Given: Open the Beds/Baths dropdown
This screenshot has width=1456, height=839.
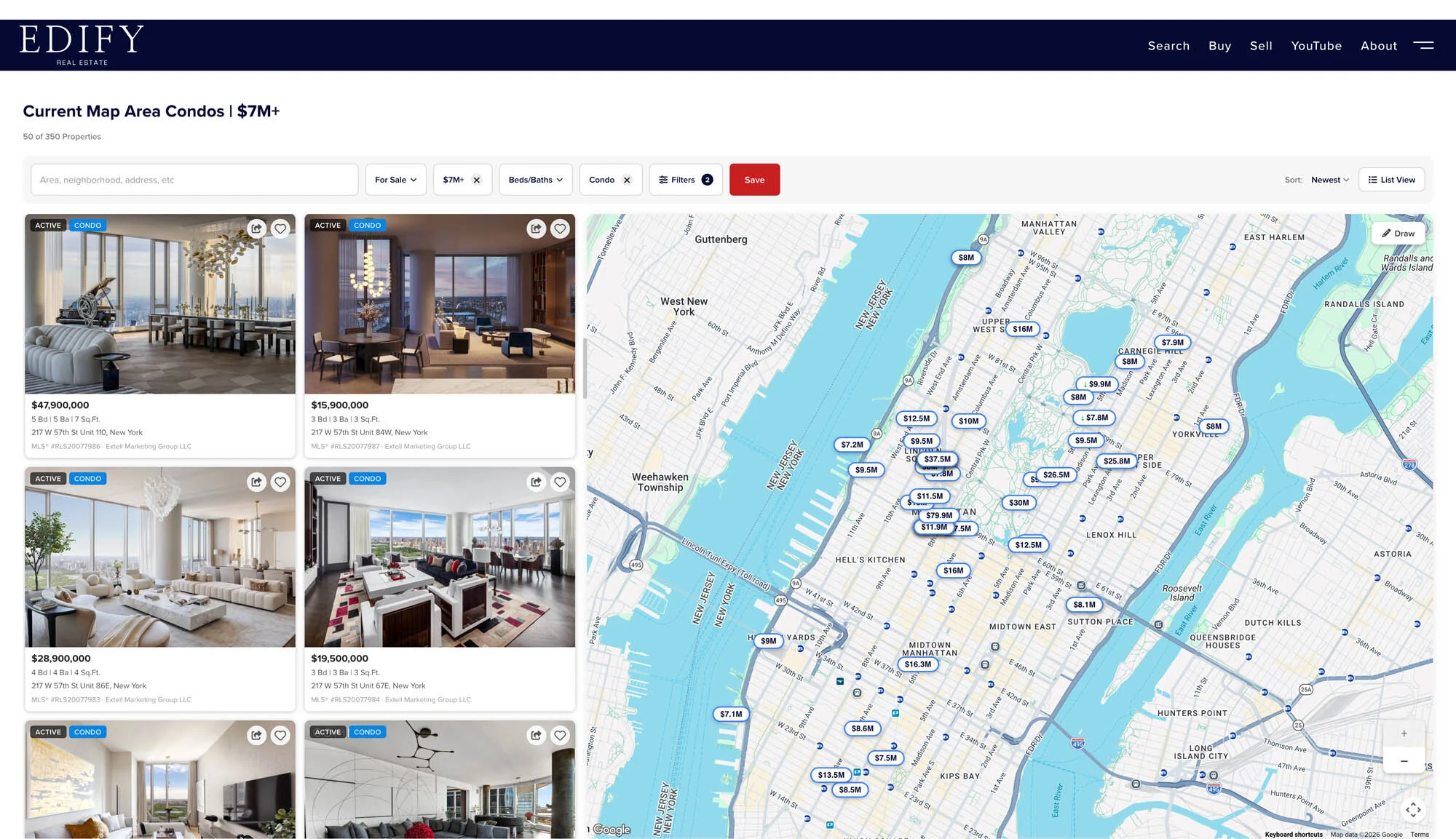Looking at the screenshot, I should [x=535, y=179].
